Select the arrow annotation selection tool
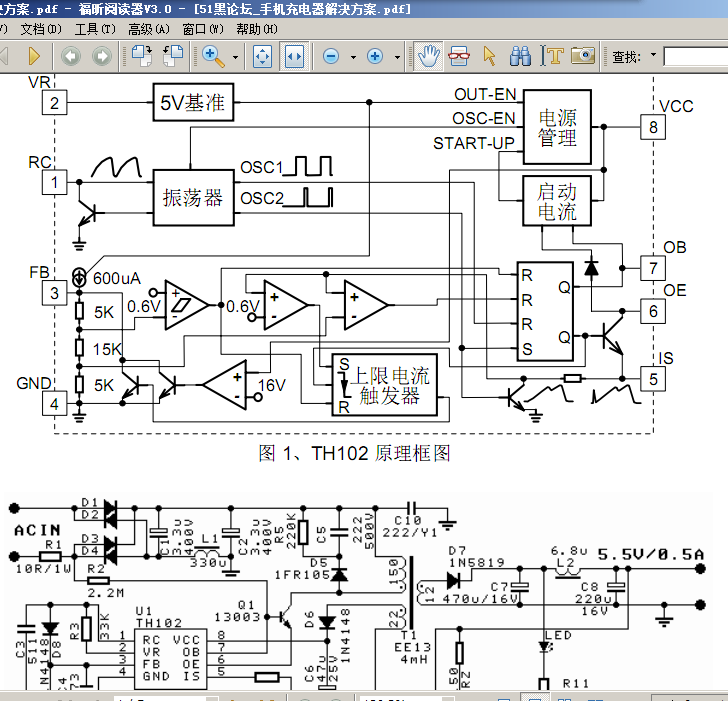The image size is (728, 701). tap(489, 56)
